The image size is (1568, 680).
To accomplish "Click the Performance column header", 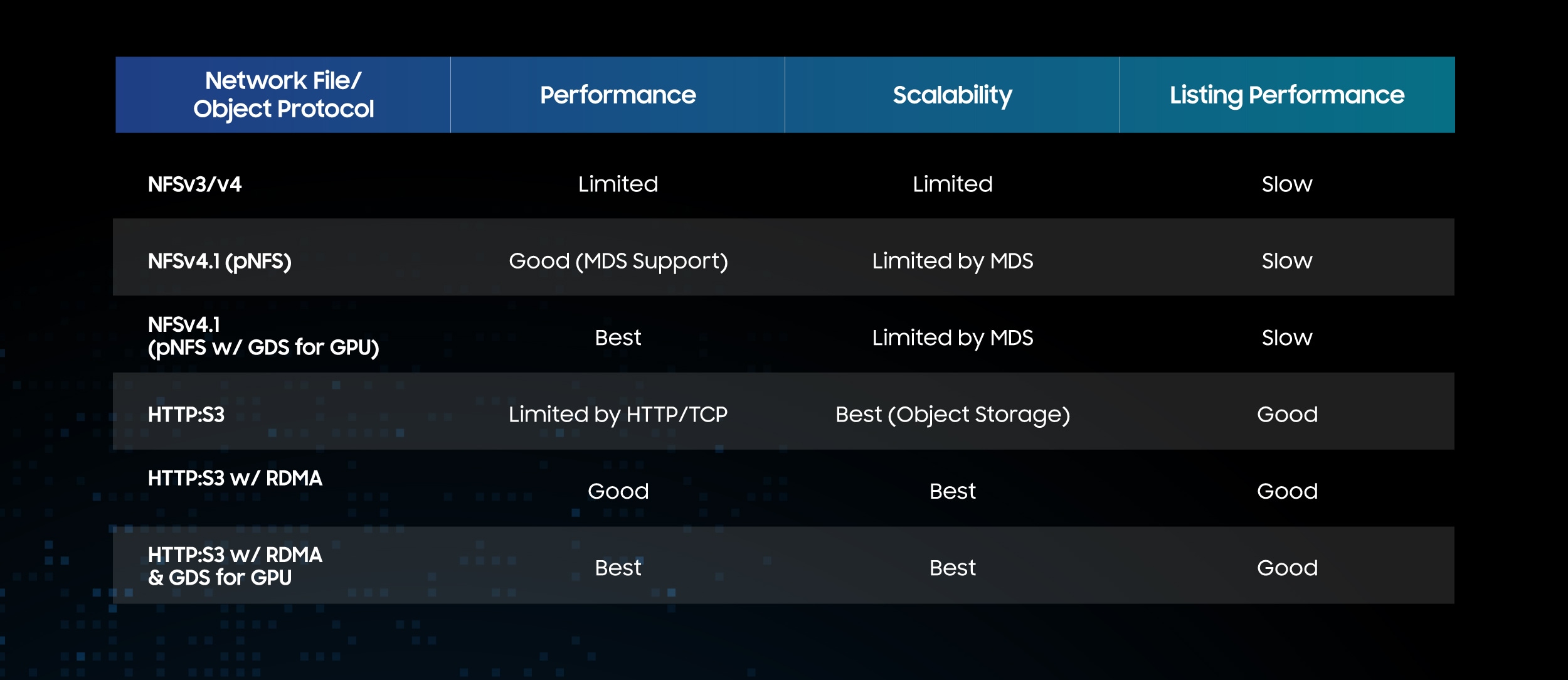I will 618,95.
